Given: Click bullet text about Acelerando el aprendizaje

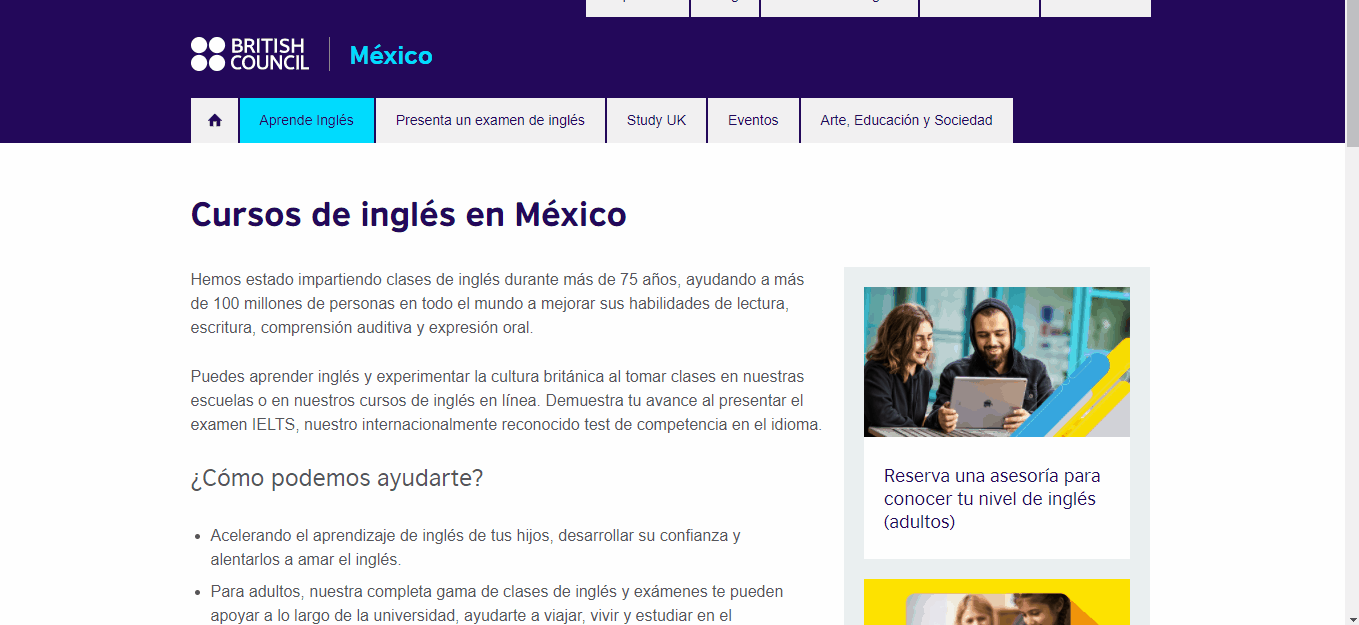Looking at the screenshot, I should coord(475,547).
